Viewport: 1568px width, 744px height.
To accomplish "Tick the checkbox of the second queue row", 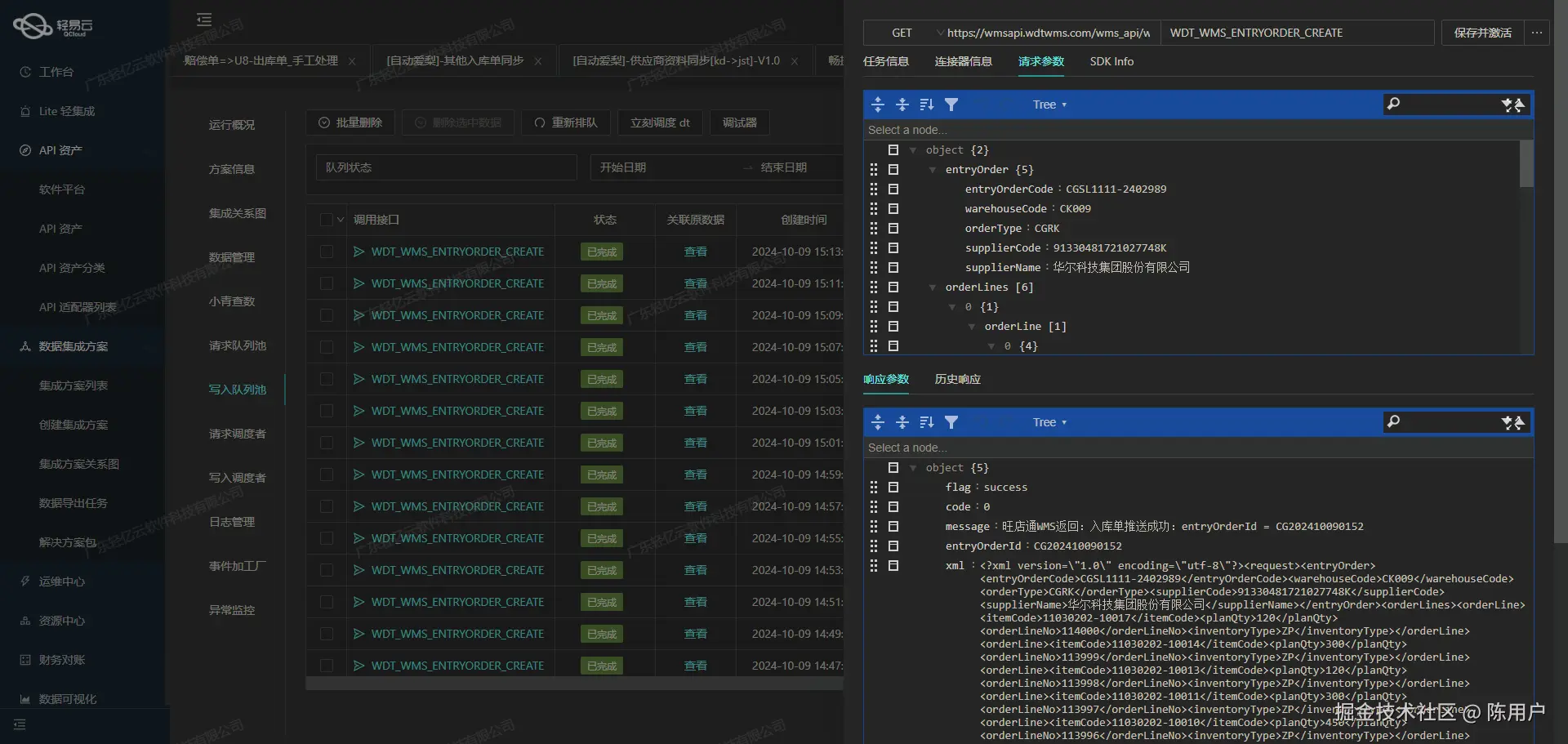I will tap(327, 283).
